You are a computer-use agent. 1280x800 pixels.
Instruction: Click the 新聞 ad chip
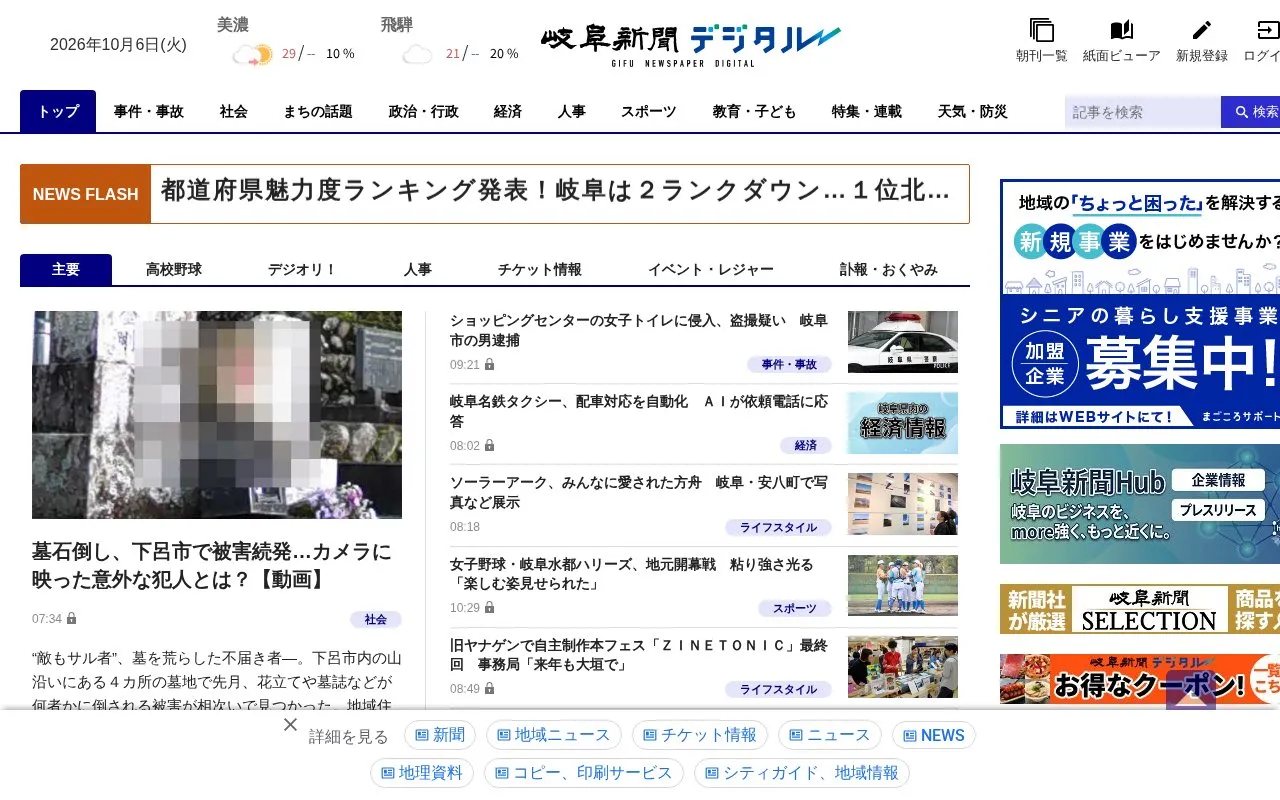tap(440, 735)
